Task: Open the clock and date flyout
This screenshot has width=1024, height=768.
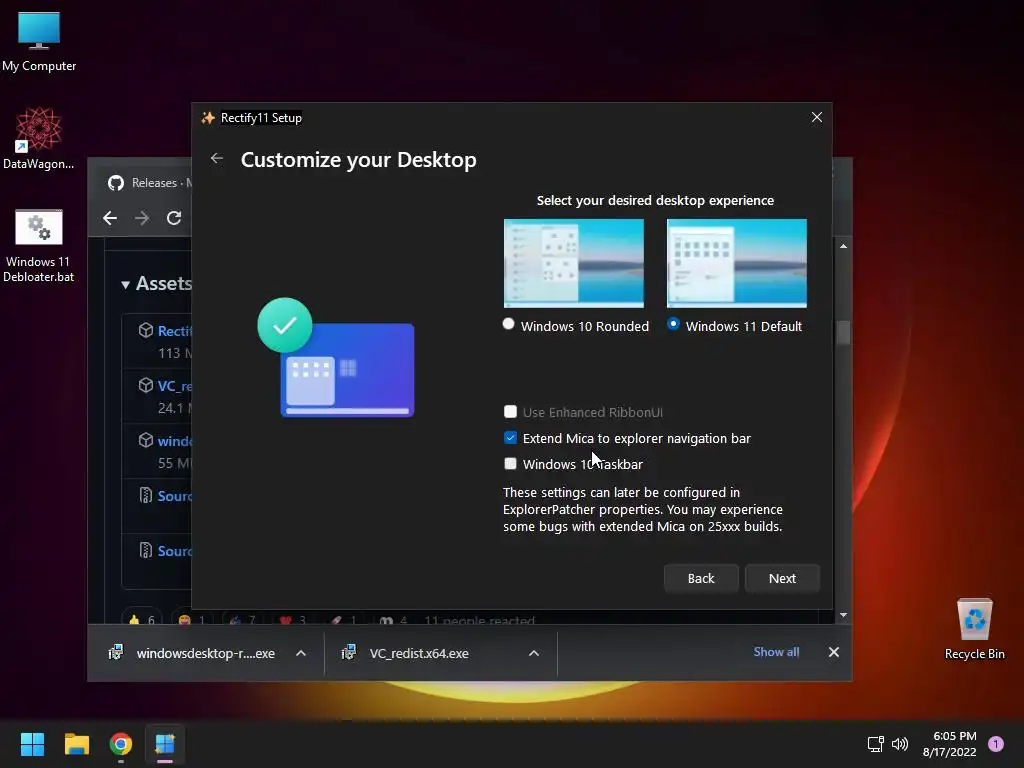Action: 950,744
